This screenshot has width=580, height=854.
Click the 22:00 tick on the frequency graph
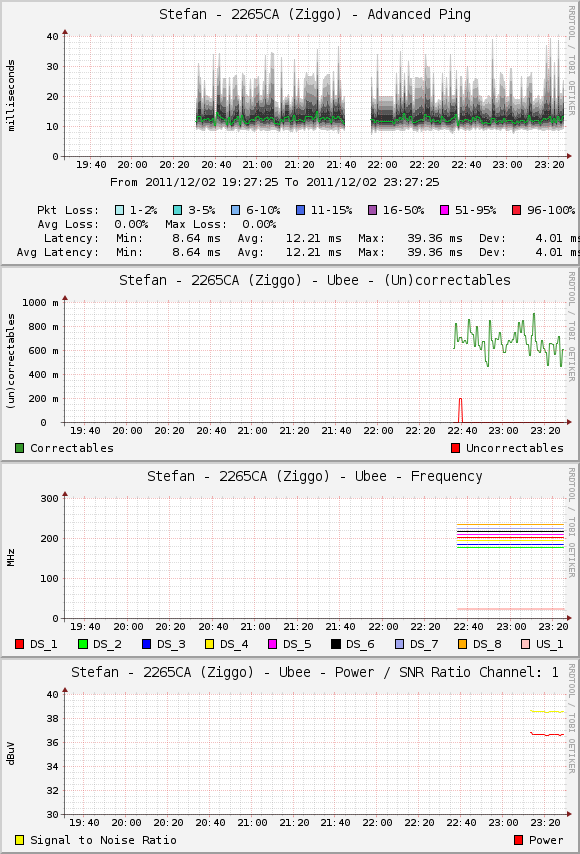383,626
